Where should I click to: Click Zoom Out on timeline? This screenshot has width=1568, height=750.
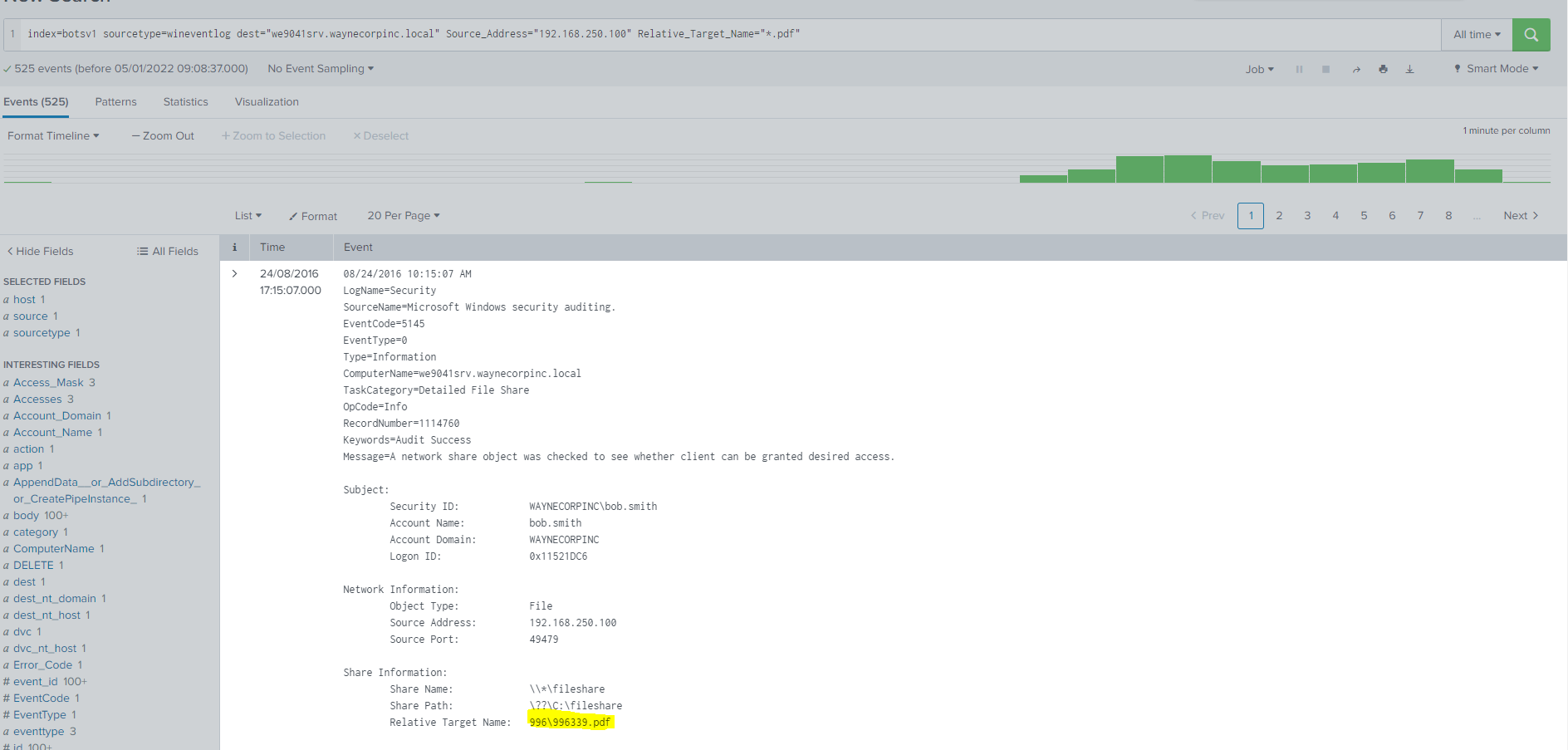pyautogui.click(x=163, y=136)
